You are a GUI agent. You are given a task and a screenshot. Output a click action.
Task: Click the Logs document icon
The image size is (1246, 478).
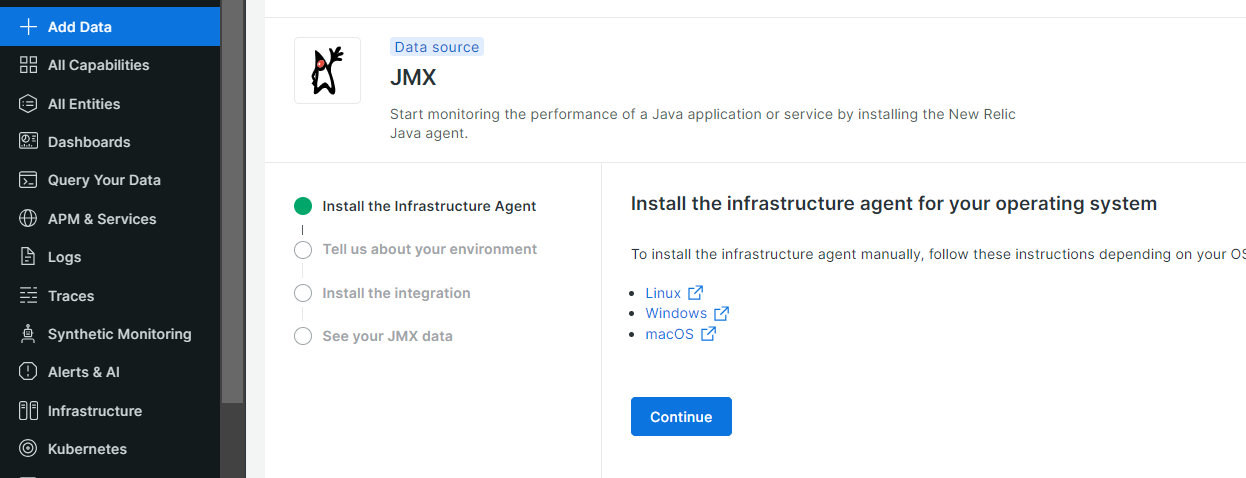pyautogui.click(x=28, y=257)
